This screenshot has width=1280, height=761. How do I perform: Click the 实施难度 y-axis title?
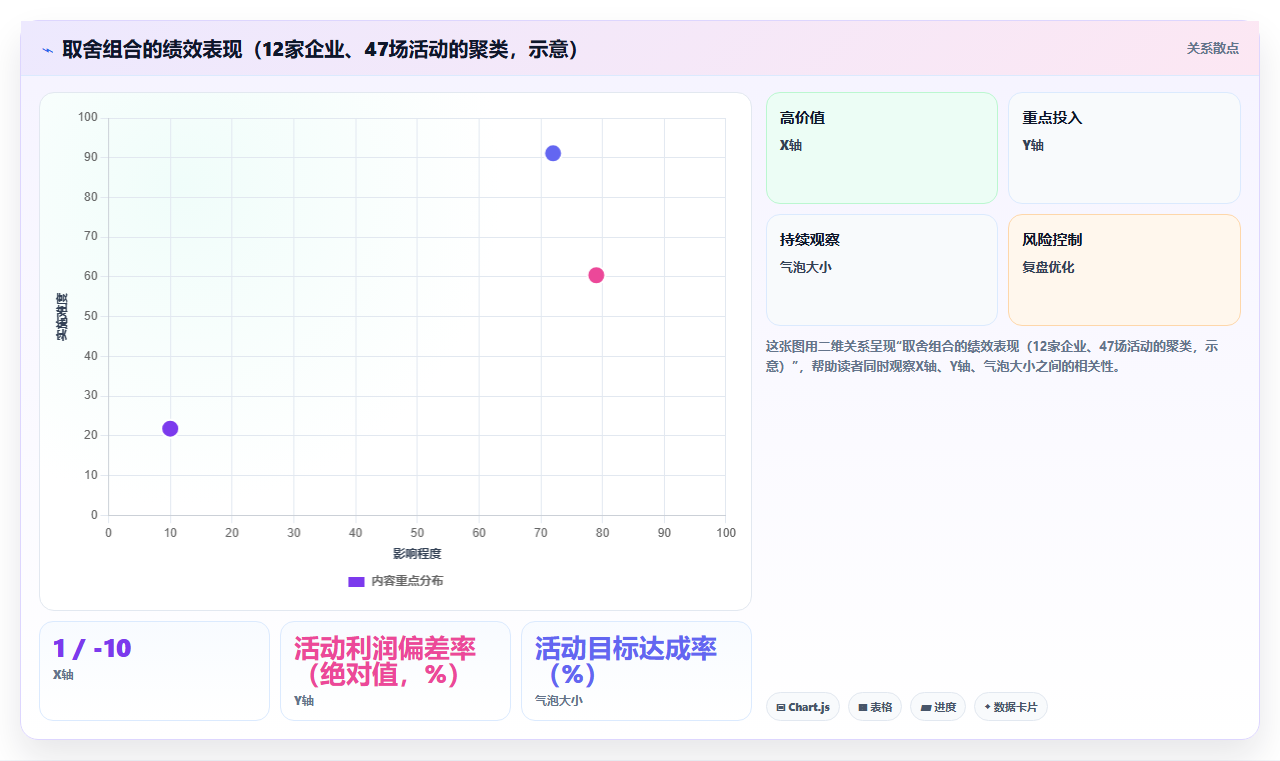(x=61, y=316)
